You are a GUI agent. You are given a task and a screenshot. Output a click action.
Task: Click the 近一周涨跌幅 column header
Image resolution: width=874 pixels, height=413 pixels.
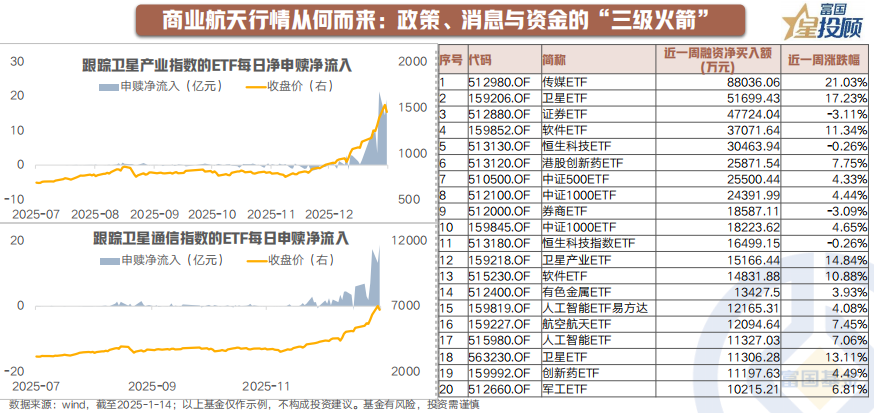825,60
